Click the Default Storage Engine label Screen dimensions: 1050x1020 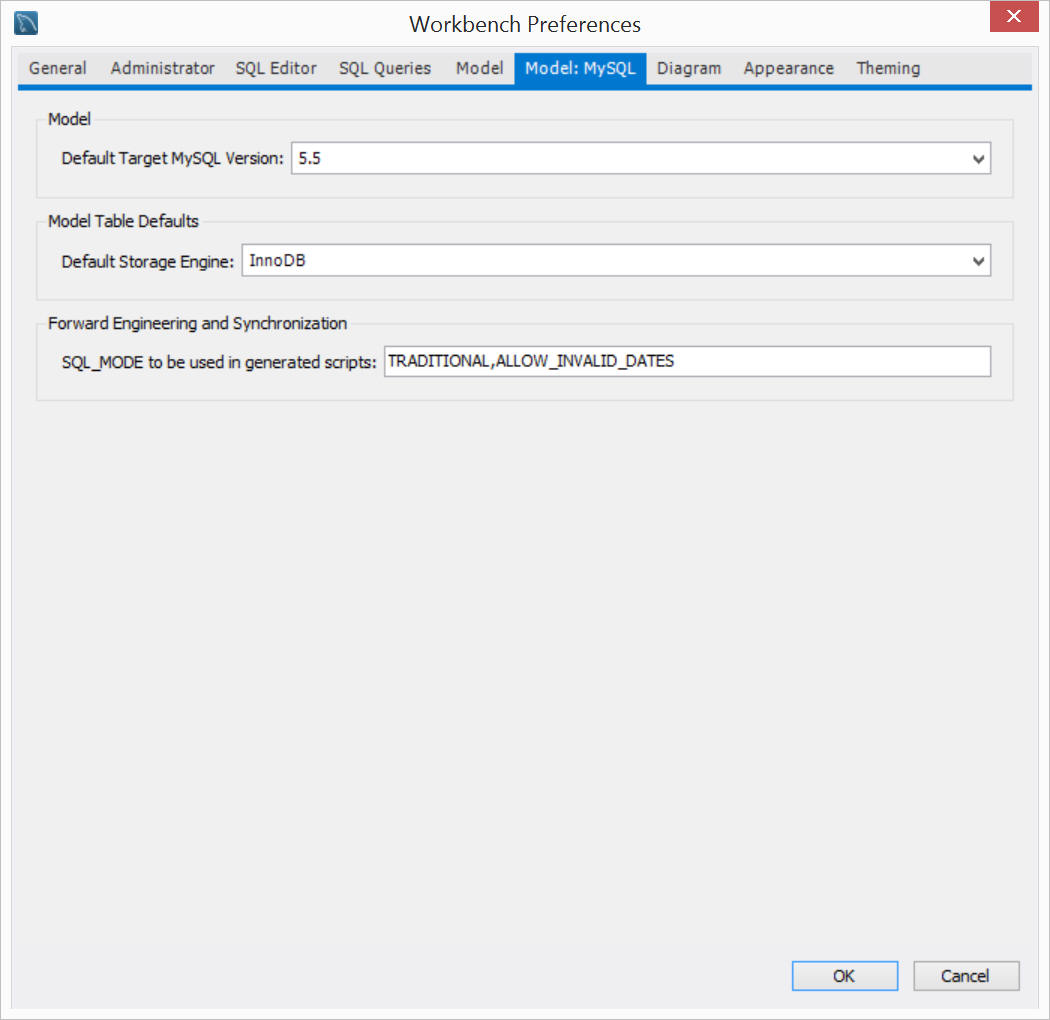[148, 261]
